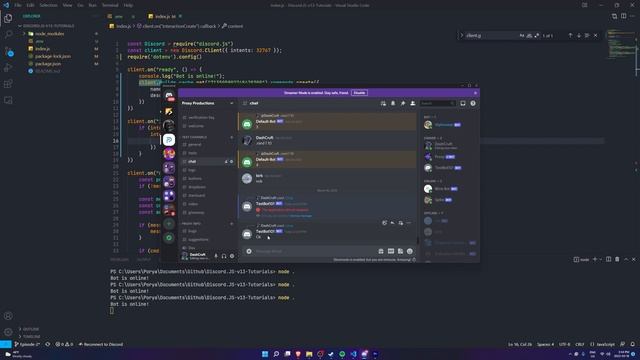Open Notification Settings bell in Discord header
Image resolution: width=640 pixels, height=360 pixels.
(x=393, y=103)
